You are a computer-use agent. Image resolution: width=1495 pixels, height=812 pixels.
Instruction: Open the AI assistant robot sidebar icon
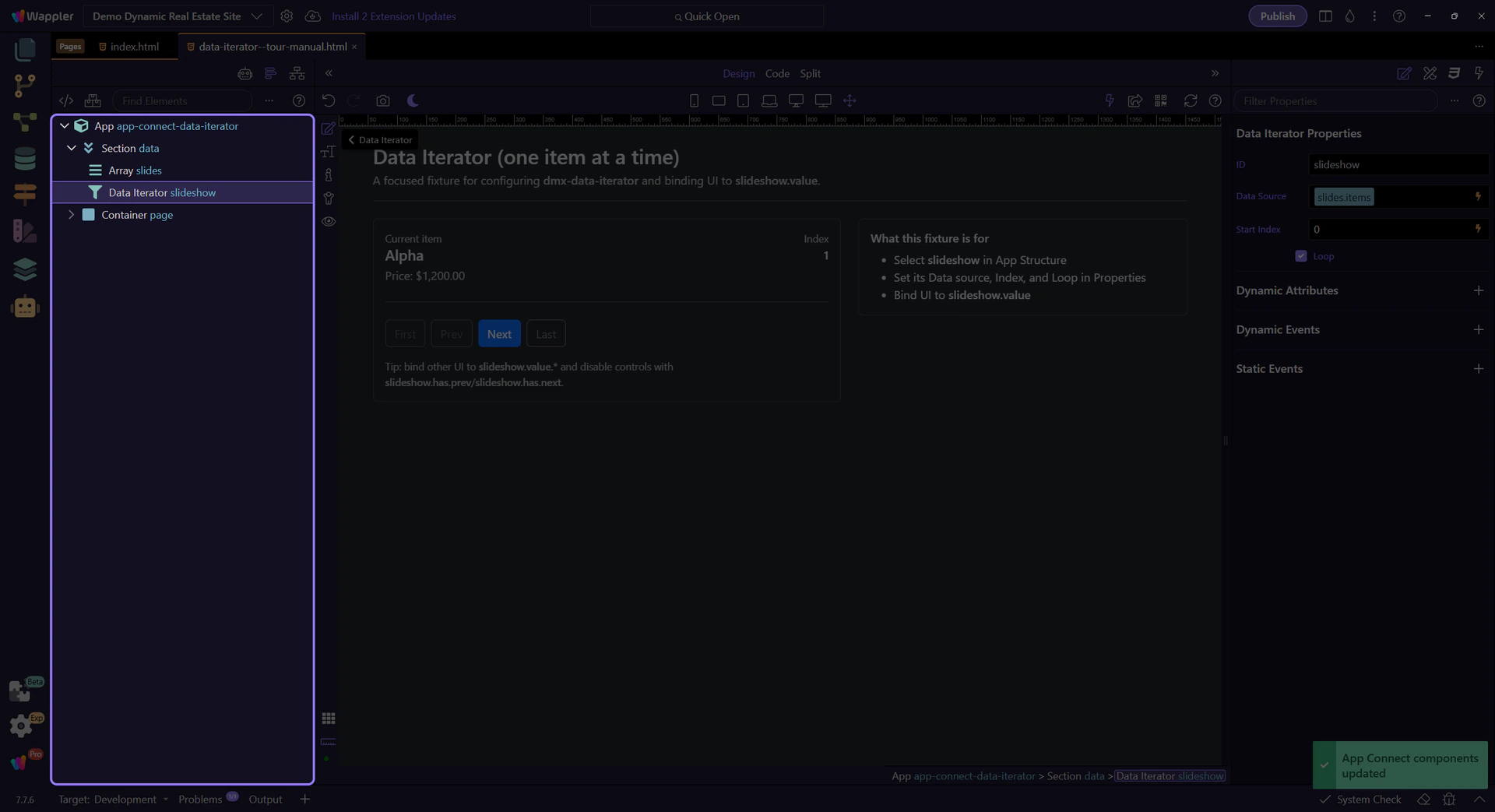(25, 307)
